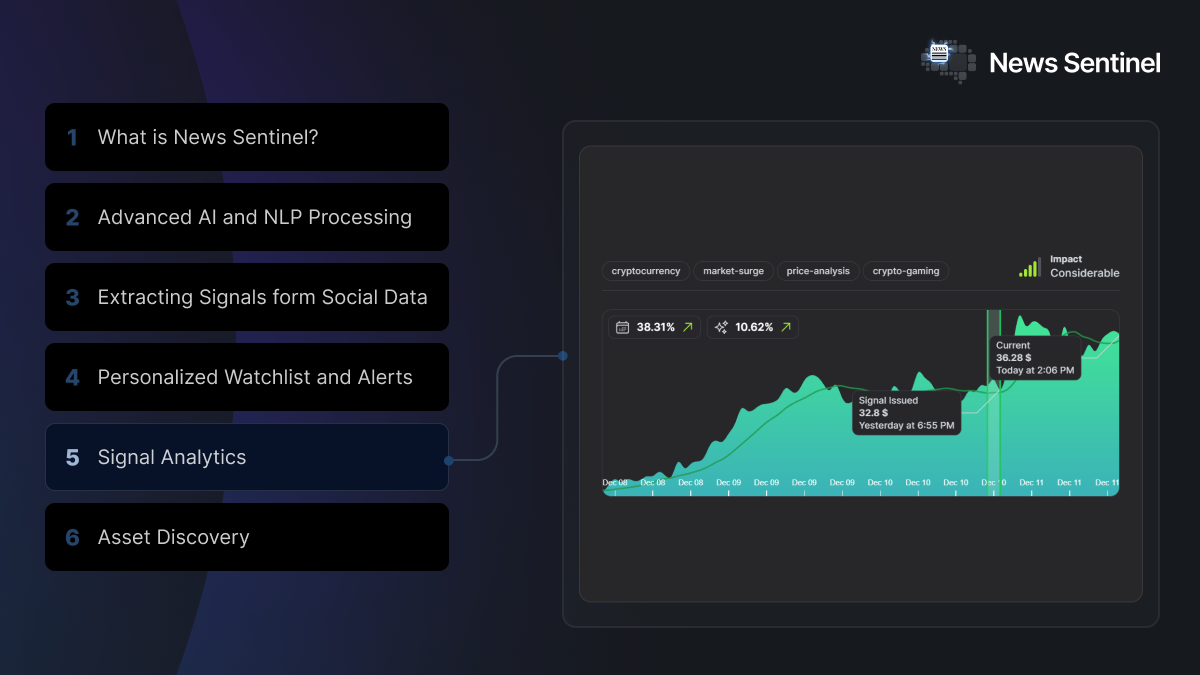Select the price-analysis tag
1200x675 pixels.
click(818, 271)
